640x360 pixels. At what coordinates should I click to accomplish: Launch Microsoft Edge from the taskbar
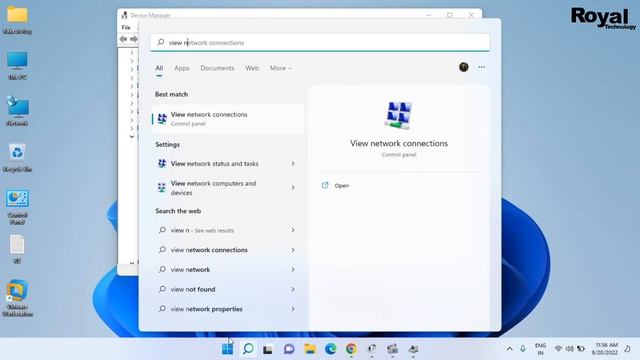(x=331, y=349)
